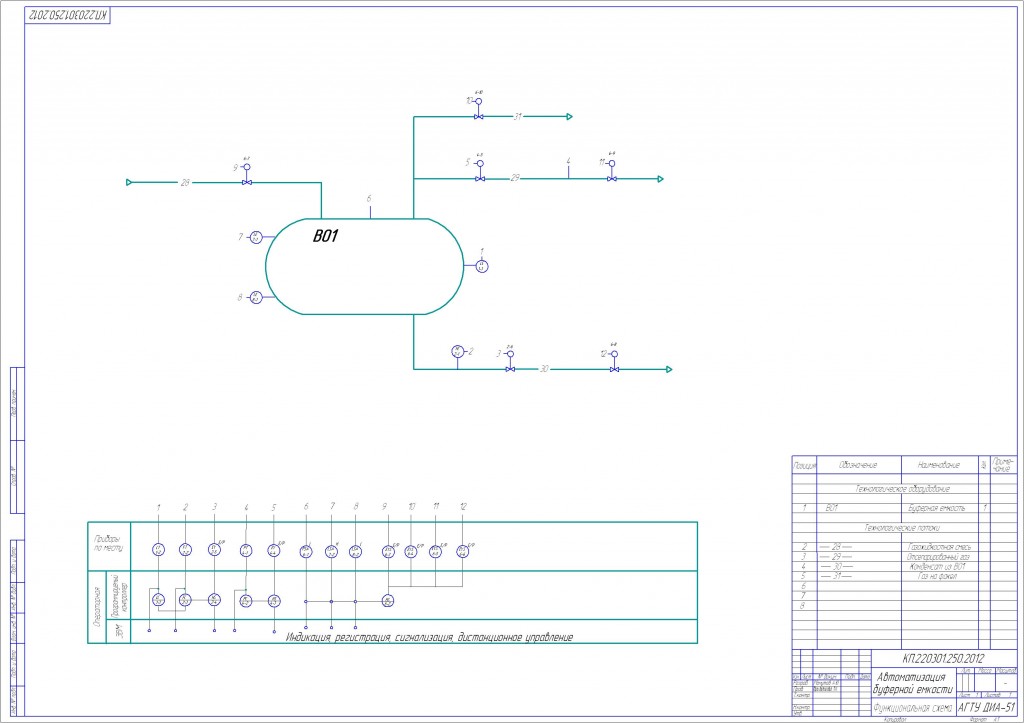Click 'Конденсат из В01' specification cell
The height and width of the screenshot is (723, 1024).
point(938,567)
